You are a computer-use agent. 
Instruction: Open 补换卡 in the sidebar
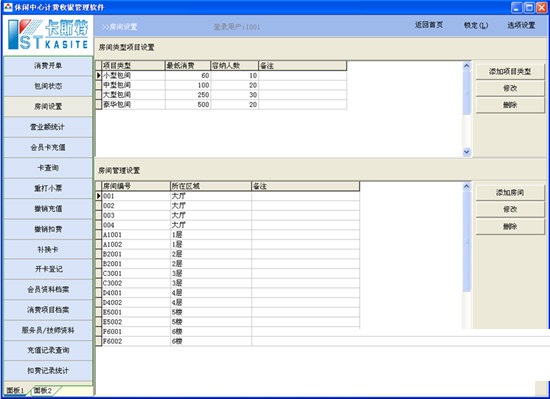(48, 249)
